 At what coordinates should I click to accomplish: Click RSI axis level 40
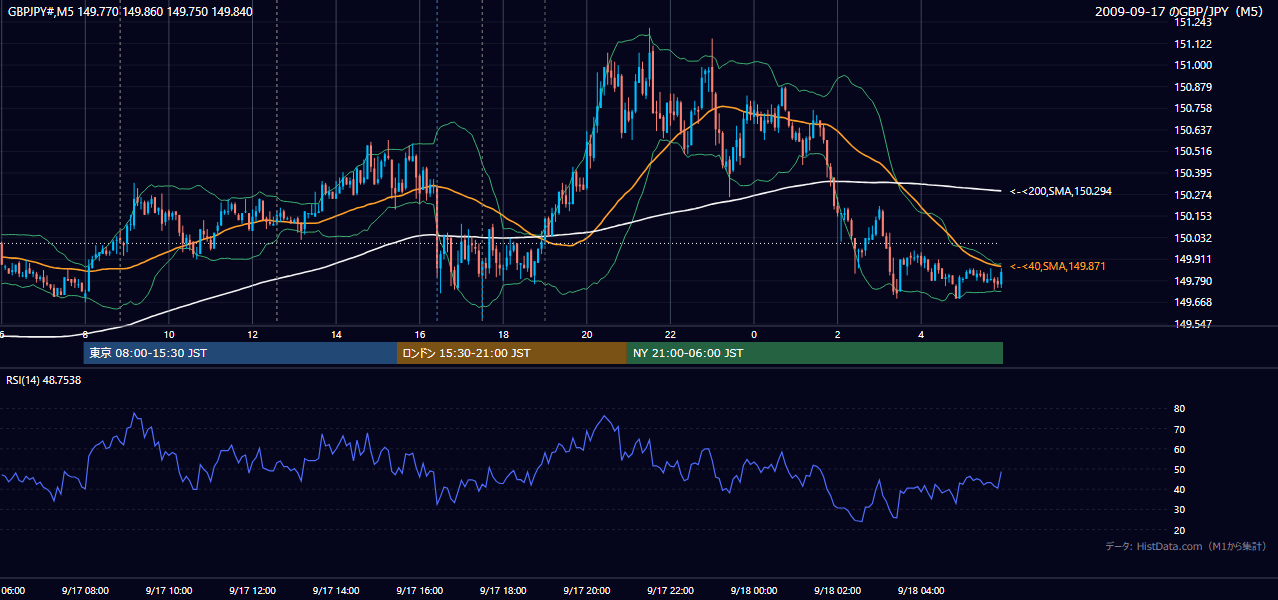click(x=1180, y=489)
